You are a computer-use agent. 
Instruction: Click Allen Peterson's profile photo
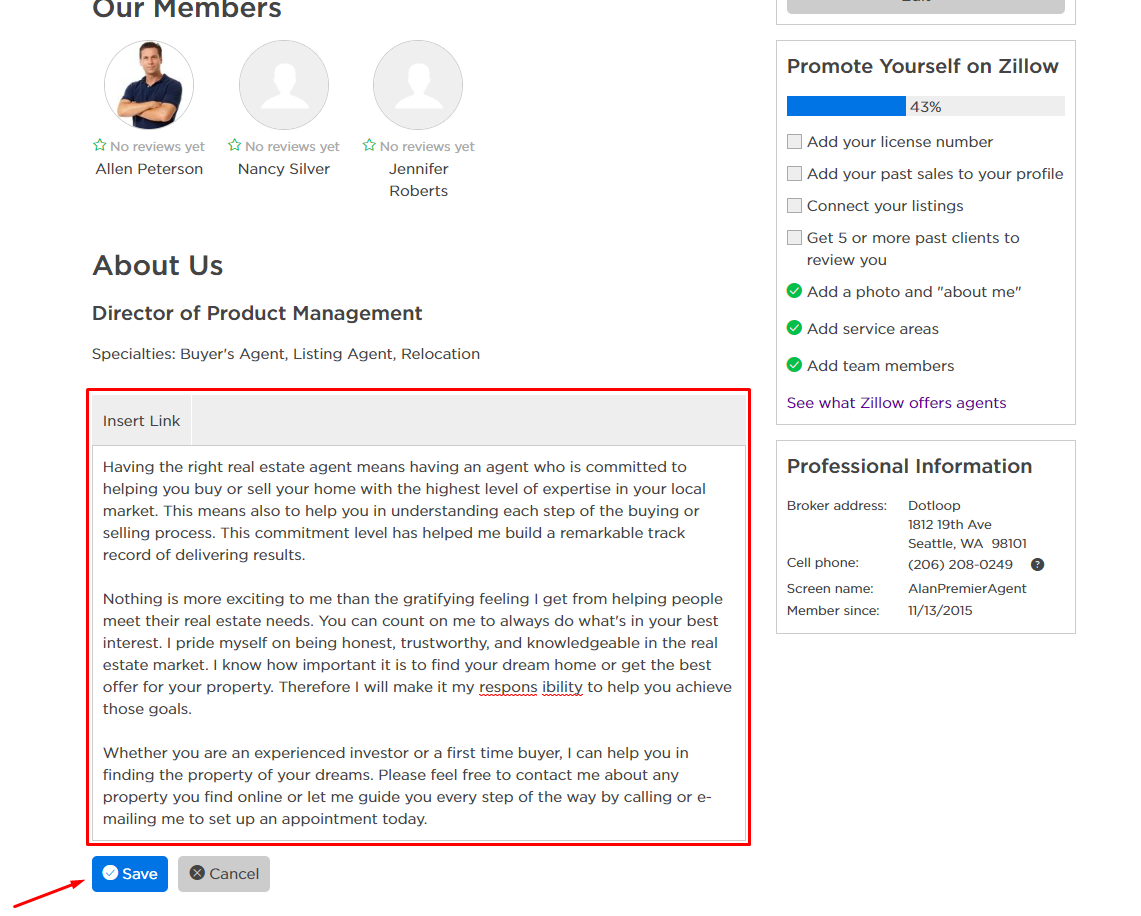[x=149, y=85]
